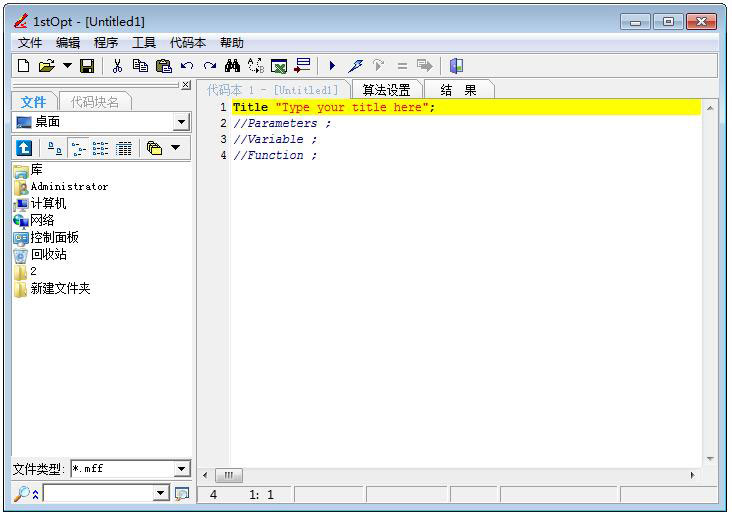Create a new file with the blank page icon
This screenshot has width=732, height=515.
23,66
